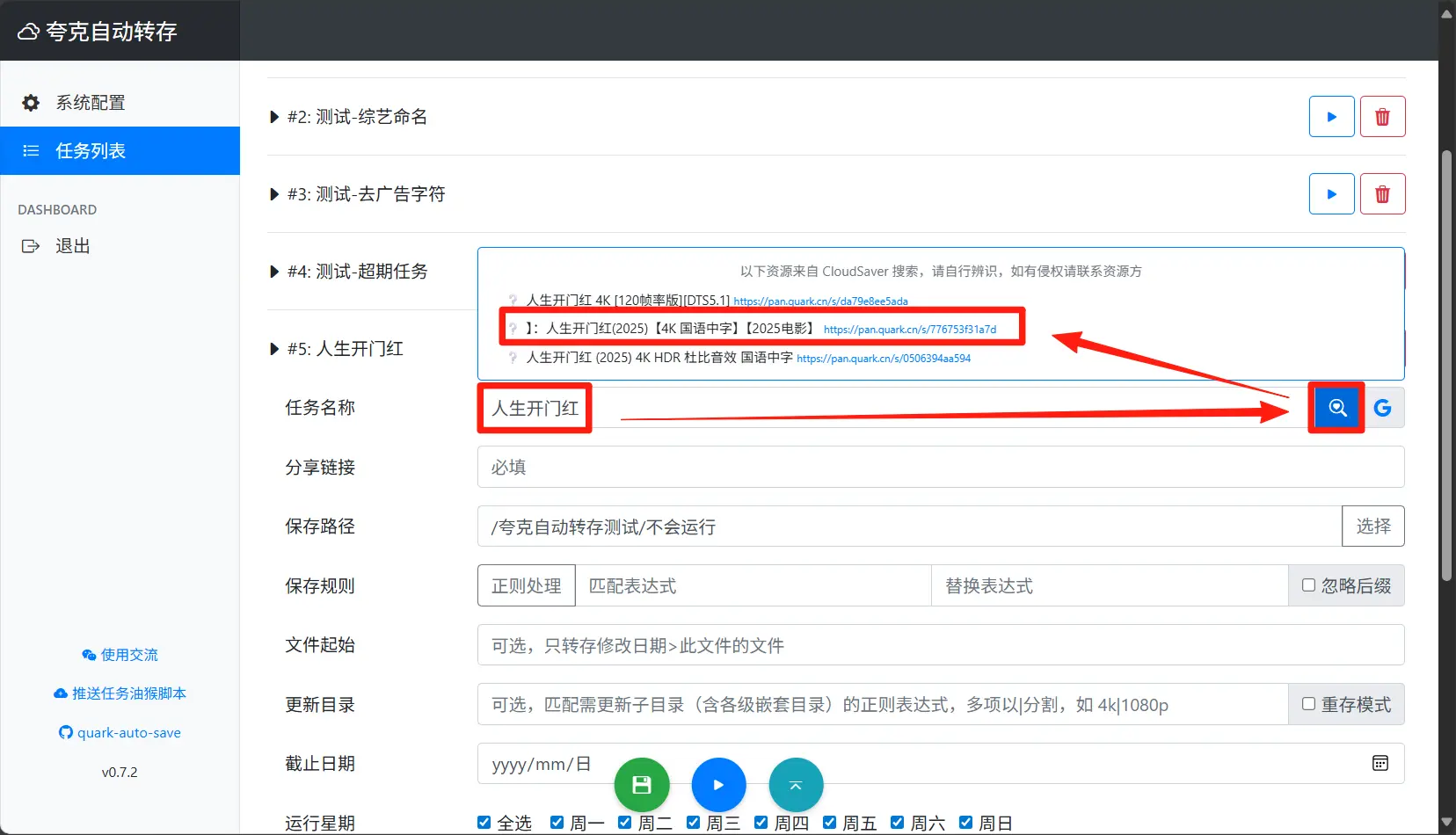The height and width of the screenshot is (835, 1456).
Task: Open 系统配置 in the sidebar
Action: (x=91, y=103)
